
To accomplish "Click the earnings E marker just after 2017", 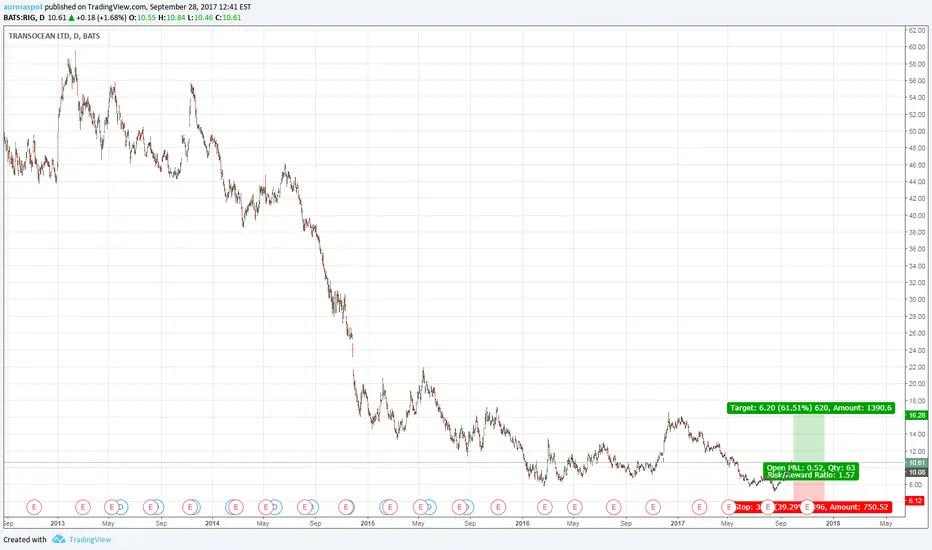I will [699, 507].
